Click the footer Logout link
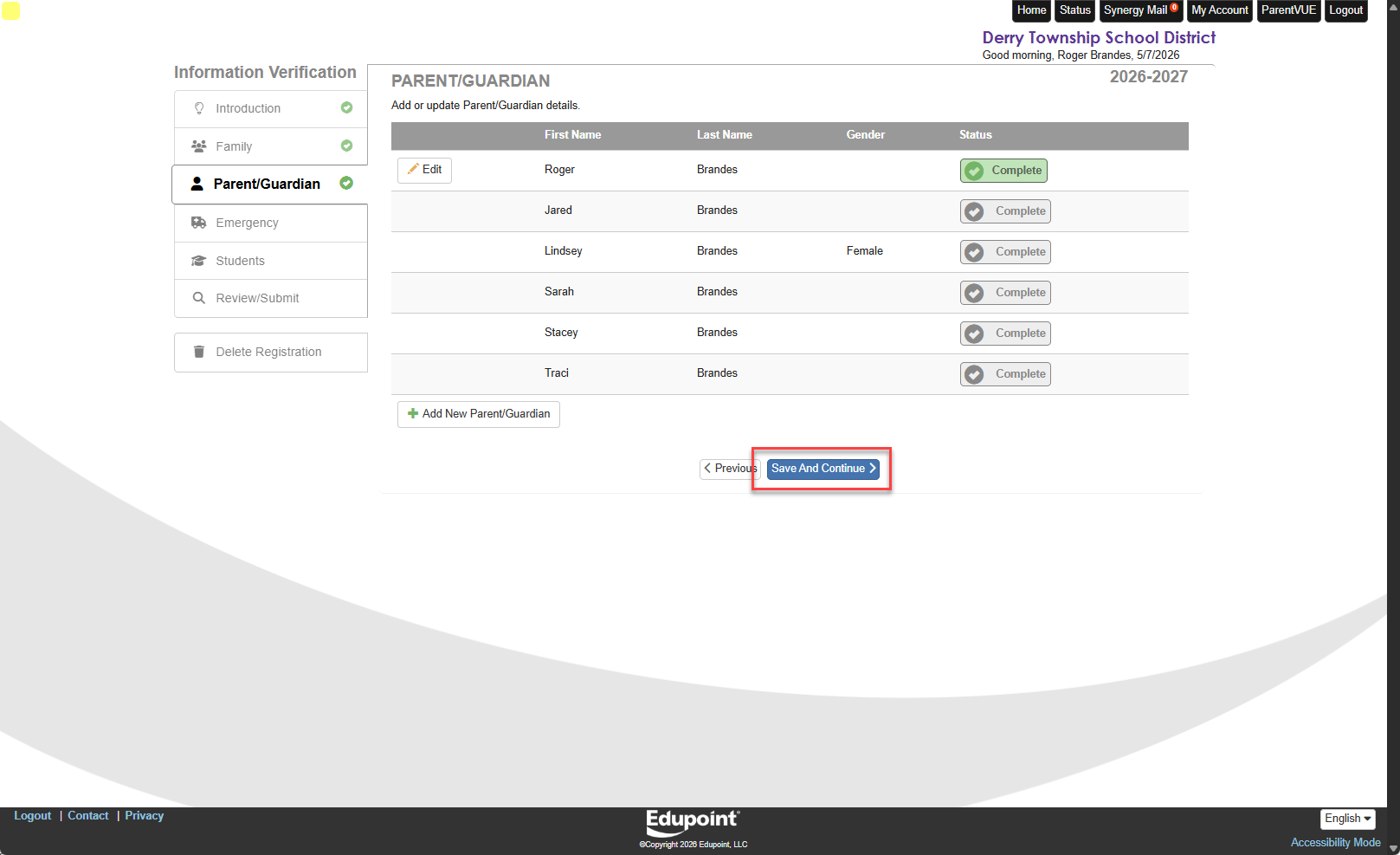 [x=33, y=816]
